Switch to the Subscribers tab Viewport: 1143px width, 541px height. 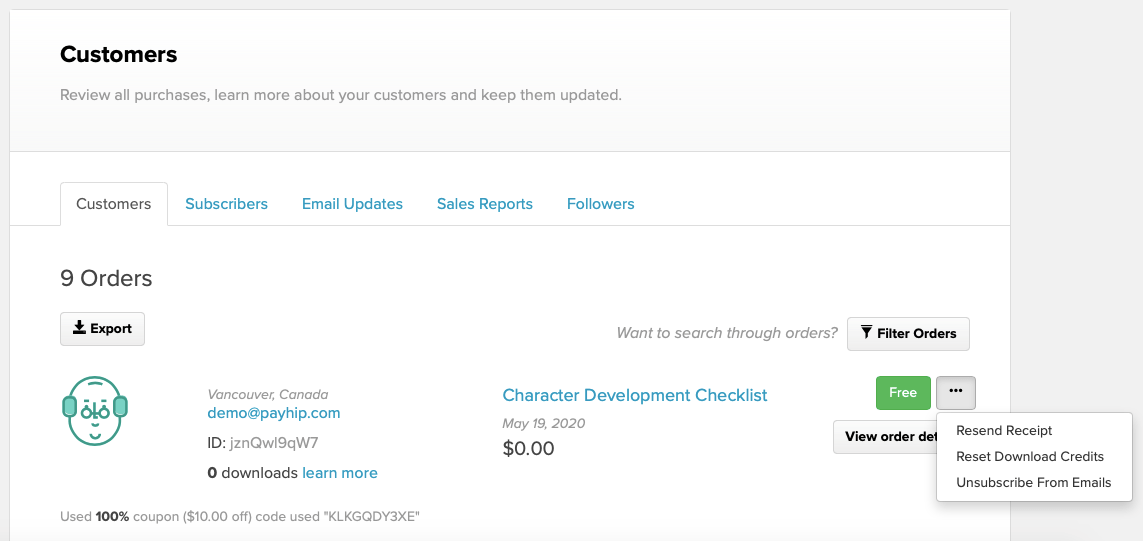click(226, 204)
